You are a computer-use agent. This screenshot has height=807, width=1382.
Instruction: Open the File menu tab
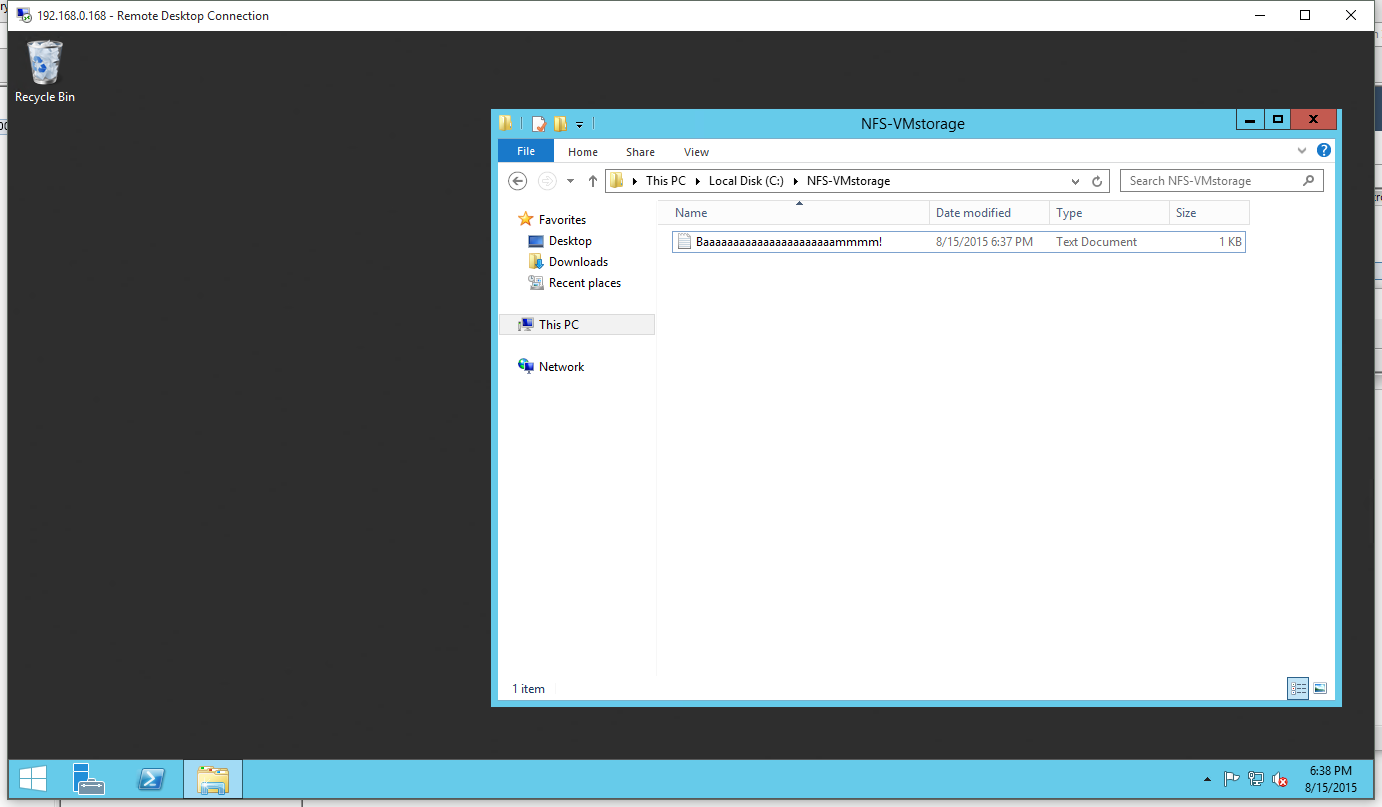pyautogui.click(x=525, y=151)
